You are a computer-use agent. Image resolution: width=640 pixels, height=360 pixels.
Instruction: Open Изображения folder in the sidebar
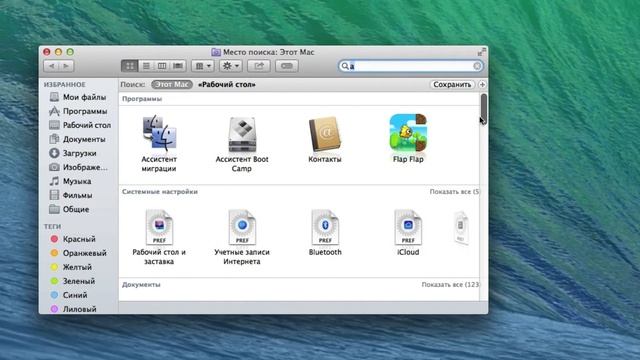78,167
